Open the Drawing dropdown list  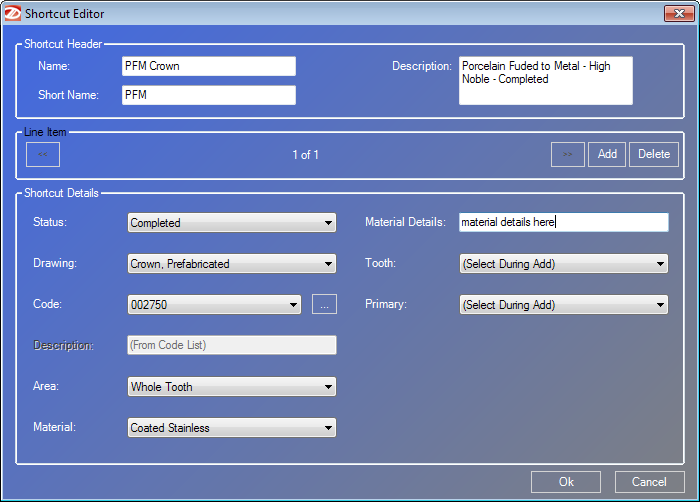(x=232, y=264)
